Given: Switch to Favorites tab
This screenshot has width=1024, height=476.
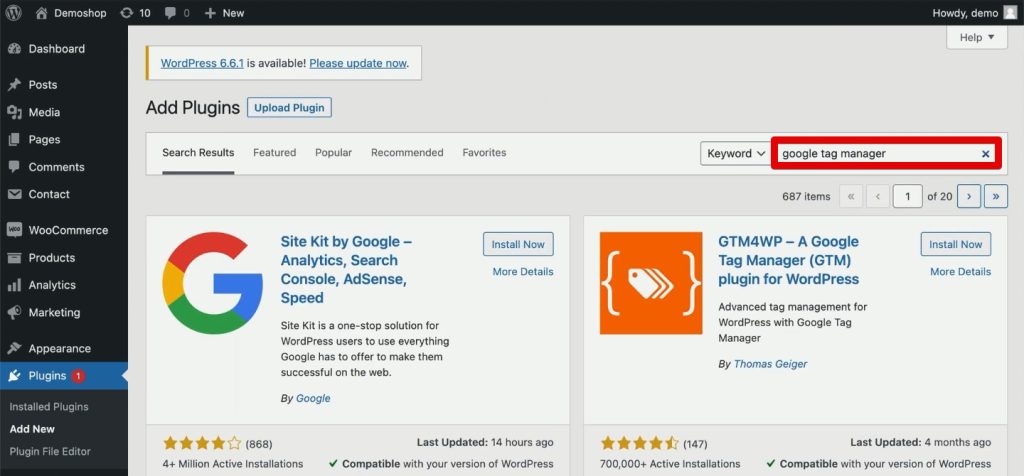Looking at the screenshot, I should tap(484, 153).
